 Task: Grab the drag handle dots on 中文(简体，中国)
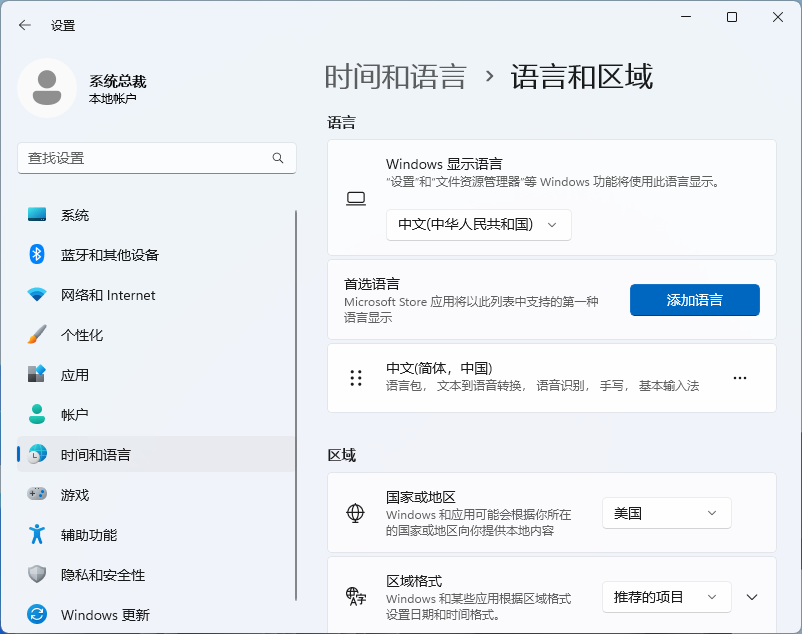tap(355, 378)
